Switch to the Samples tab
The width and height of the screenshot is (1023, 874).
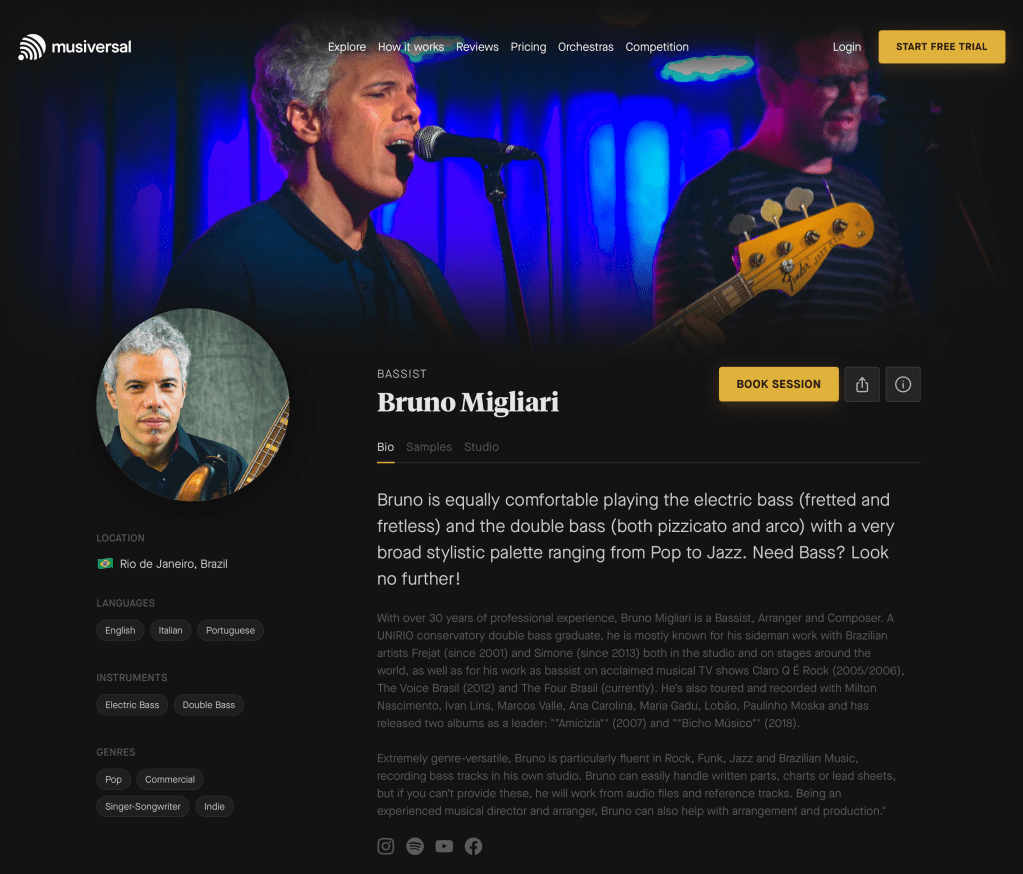429,447
